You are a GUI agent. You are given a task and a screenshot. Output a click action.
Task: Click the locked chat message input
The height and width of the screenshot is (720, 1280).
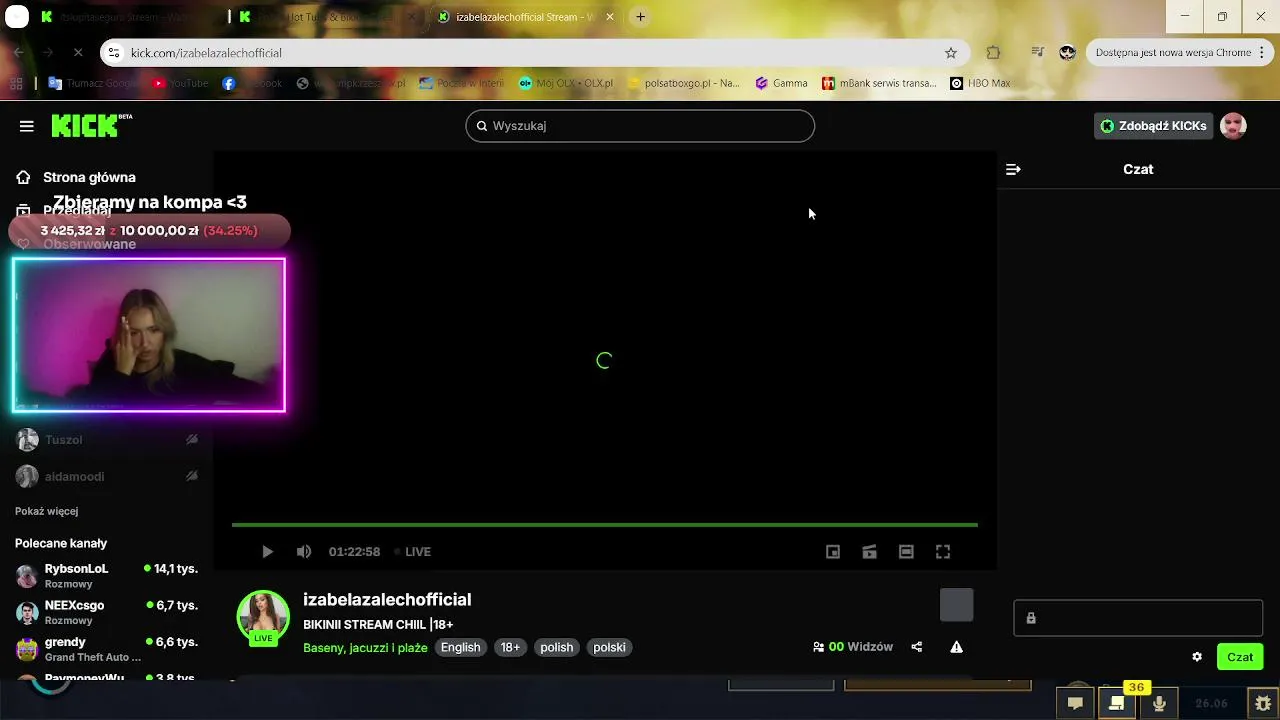tap(1138, 618)
